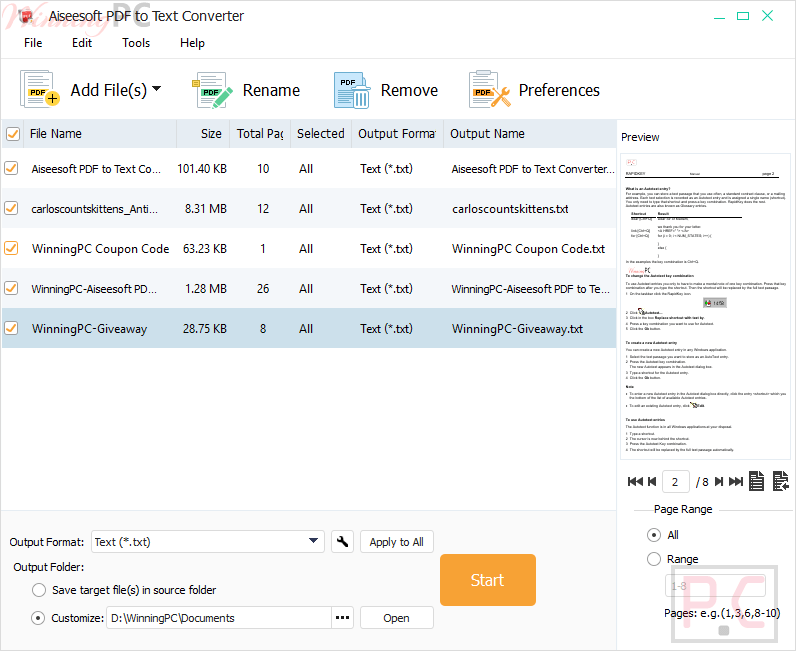Go to previous preview page
The width and height of the screenshot is (796, 651).
[652, 481]
